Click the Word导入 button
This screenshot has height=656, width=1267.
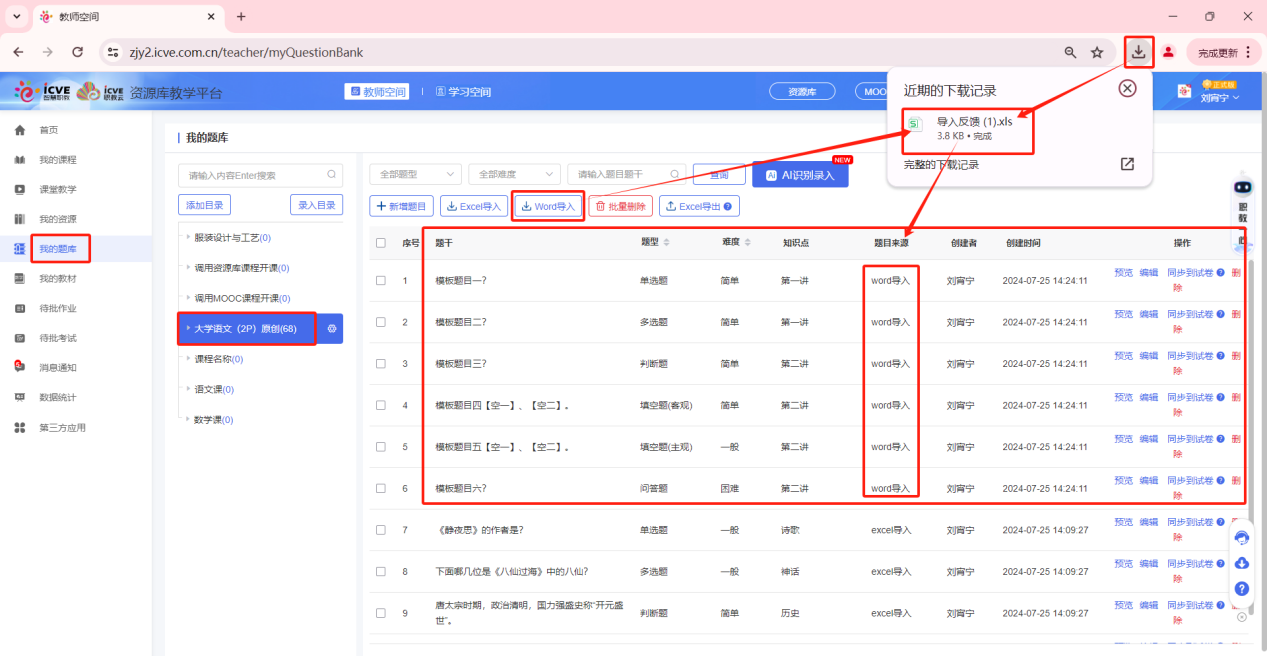click(548, 207)
